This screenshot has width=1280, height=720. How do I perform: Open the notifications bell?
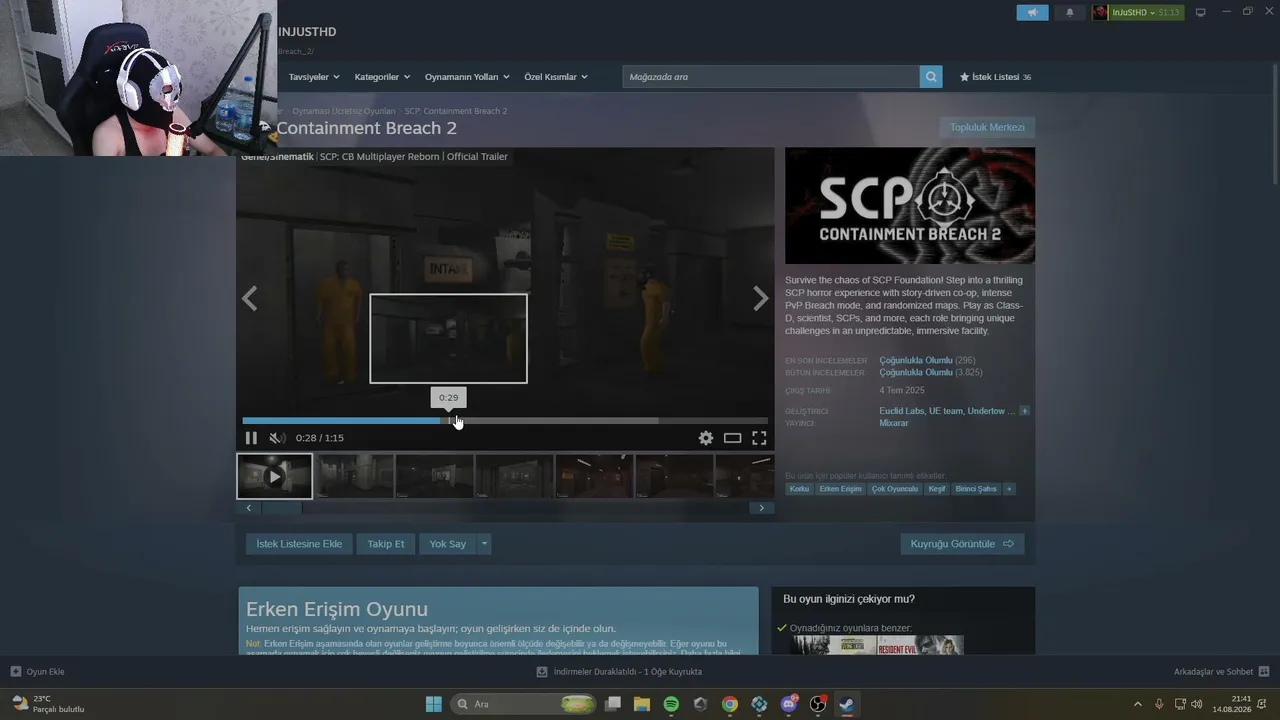point(1069,13)
